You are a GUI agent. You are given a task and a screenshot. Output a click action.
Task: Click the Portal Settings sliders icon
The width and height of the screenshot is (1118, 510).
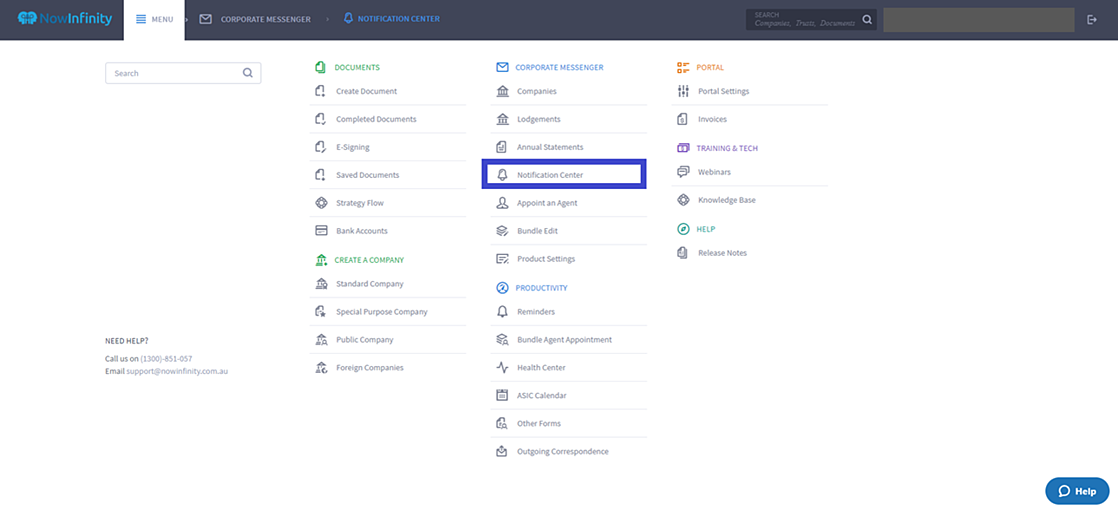(x=683, y=91)
